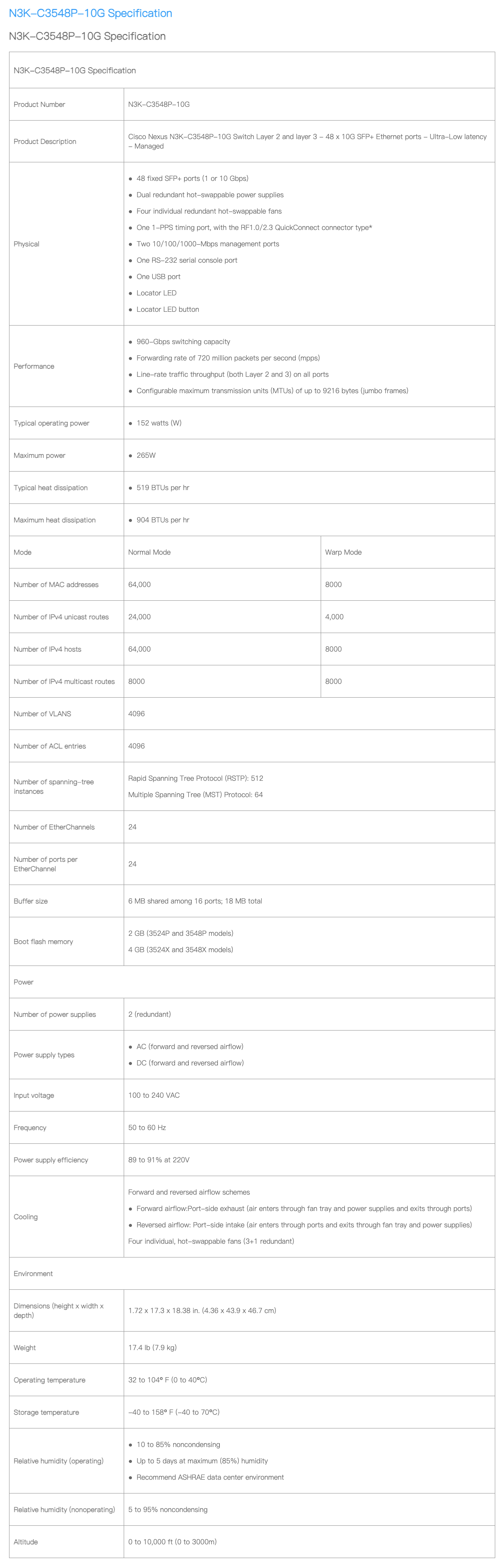Click the 960-Gbps switching capacity line
This screenshot has height=1568, width=503.
coord(183,342)
